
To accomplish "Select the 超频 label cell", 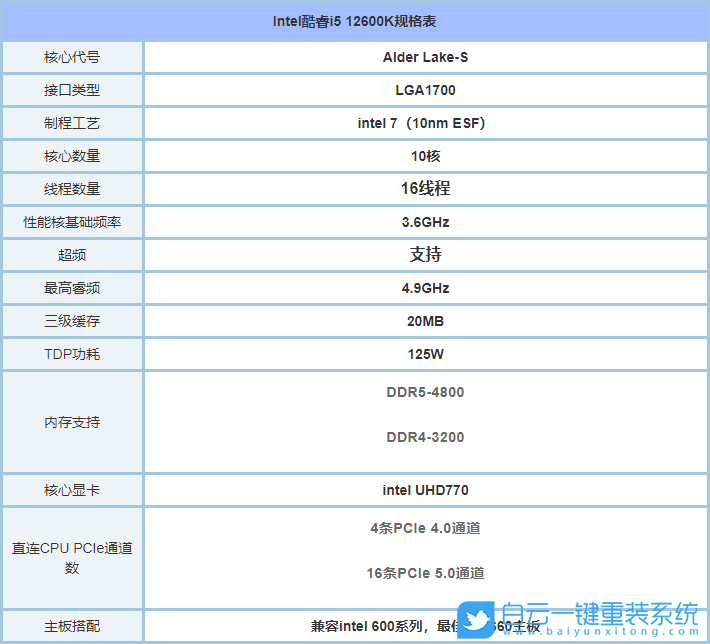I will tap(72, 255).
